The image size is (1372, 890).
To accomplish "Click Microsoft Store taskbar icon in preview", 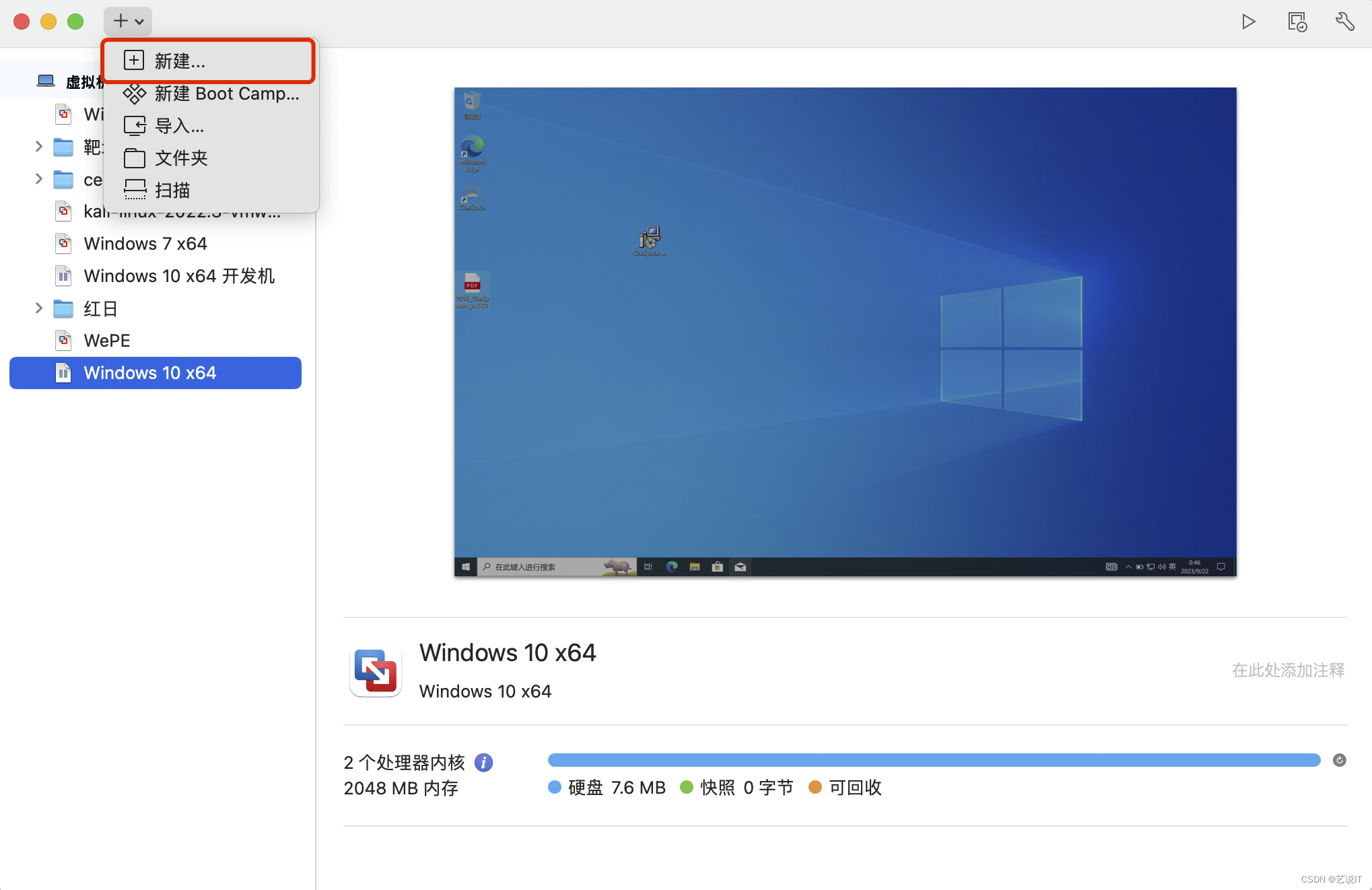I will coord(718,567).
